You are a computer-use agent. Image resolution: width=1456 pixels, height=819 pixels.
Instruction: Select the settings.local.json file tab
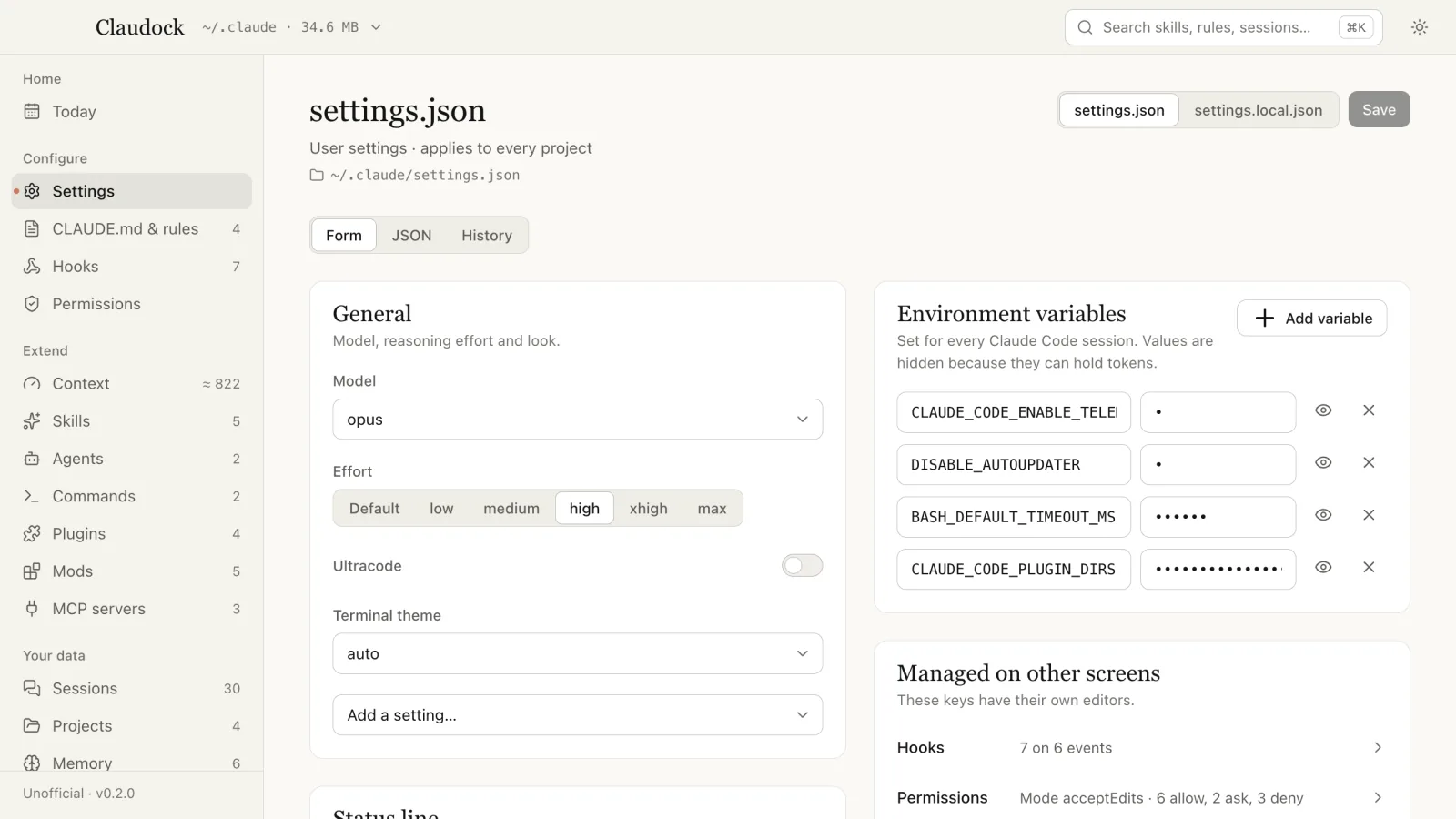coord(1259,110)
